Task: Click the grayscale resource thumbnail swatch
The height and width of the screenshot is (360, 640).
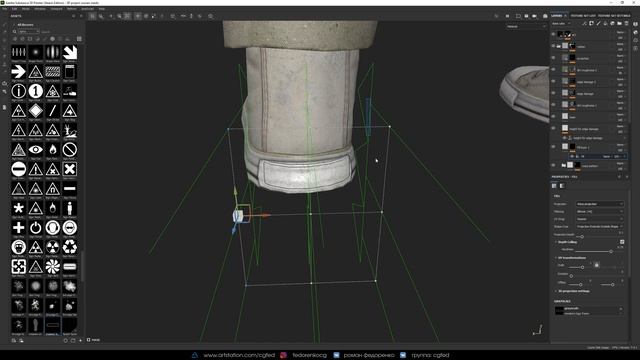Action: [559, 311]
